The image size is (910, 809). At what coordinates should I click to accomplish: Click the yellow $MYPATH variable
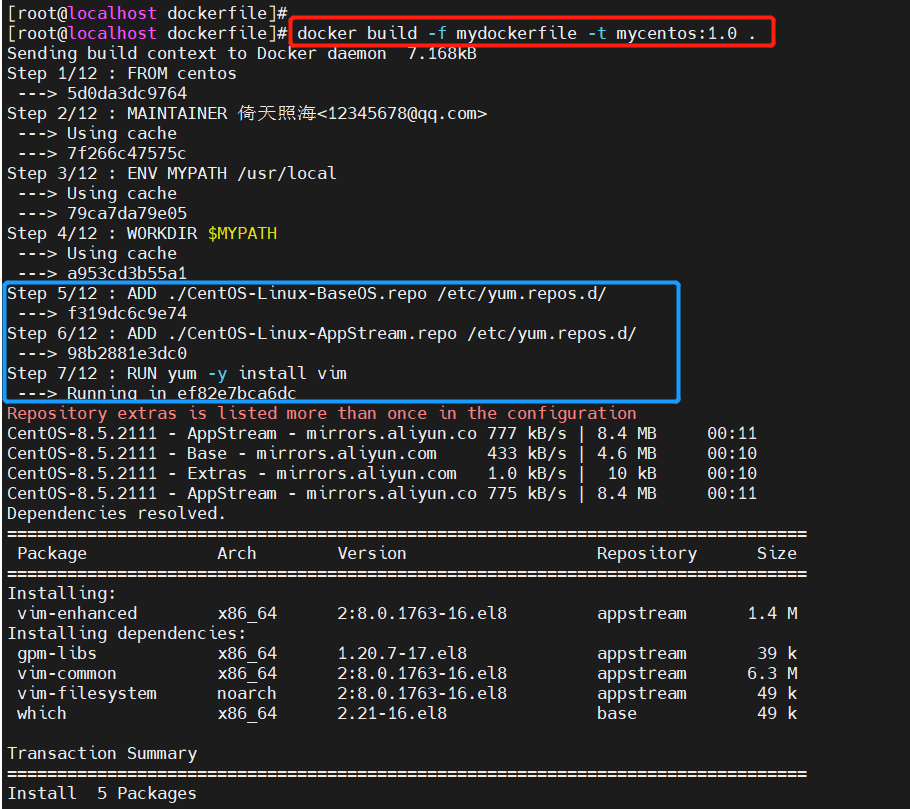click(243, 233)
